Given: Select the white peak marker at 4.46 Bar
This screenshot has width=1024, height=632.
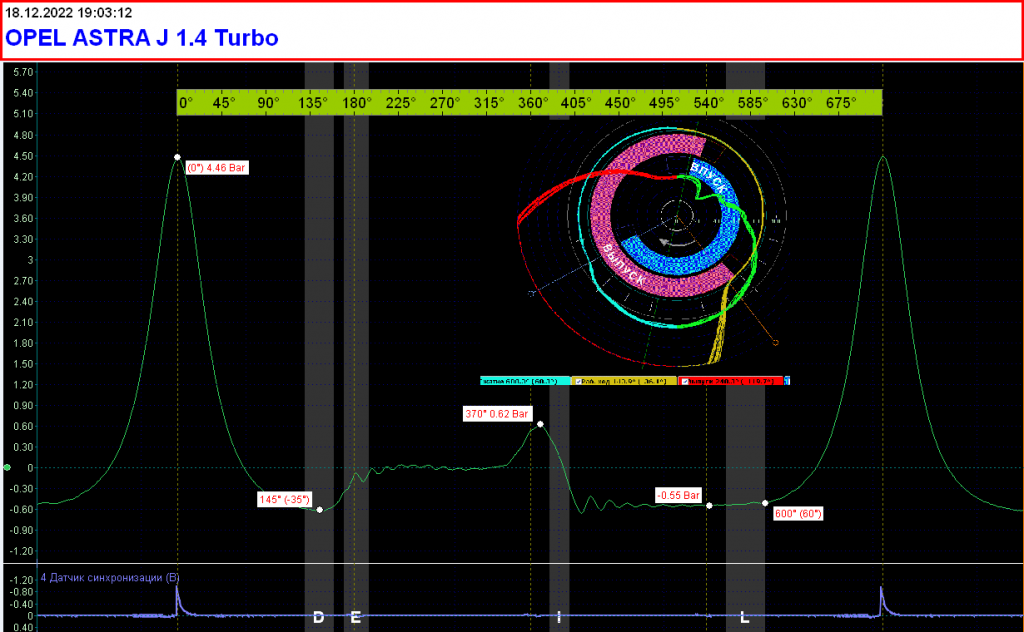Looking at the screenshot, I should tap(177, 157).
